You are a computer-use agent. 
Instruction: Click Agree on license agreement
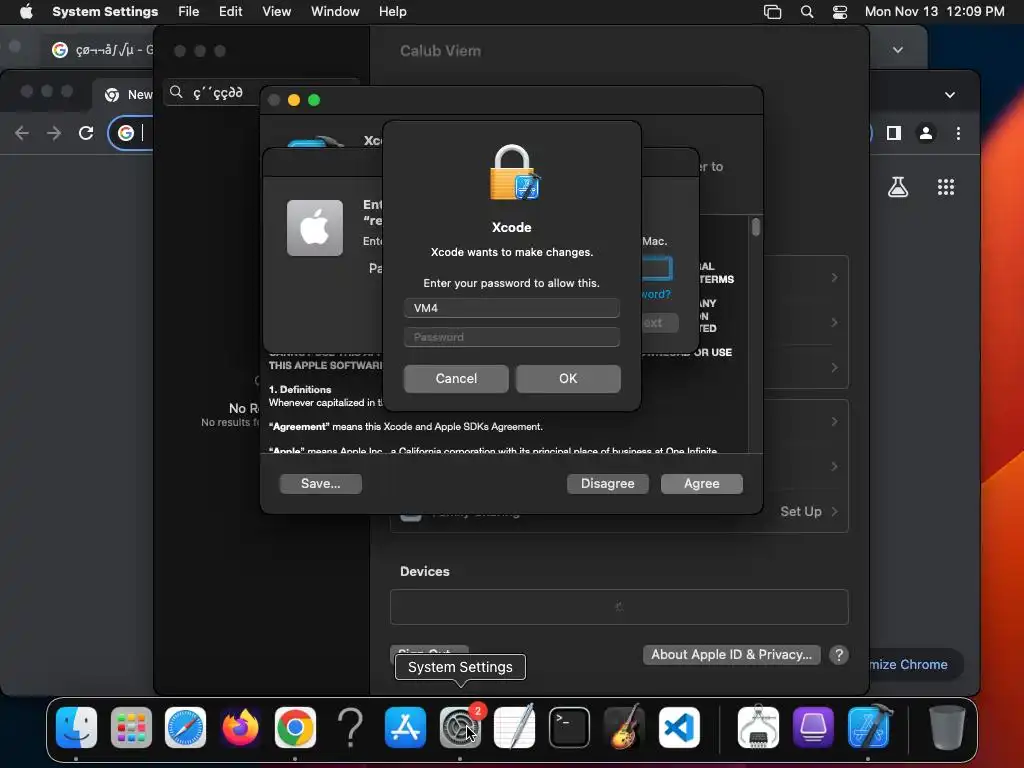(x=701, y=484)
